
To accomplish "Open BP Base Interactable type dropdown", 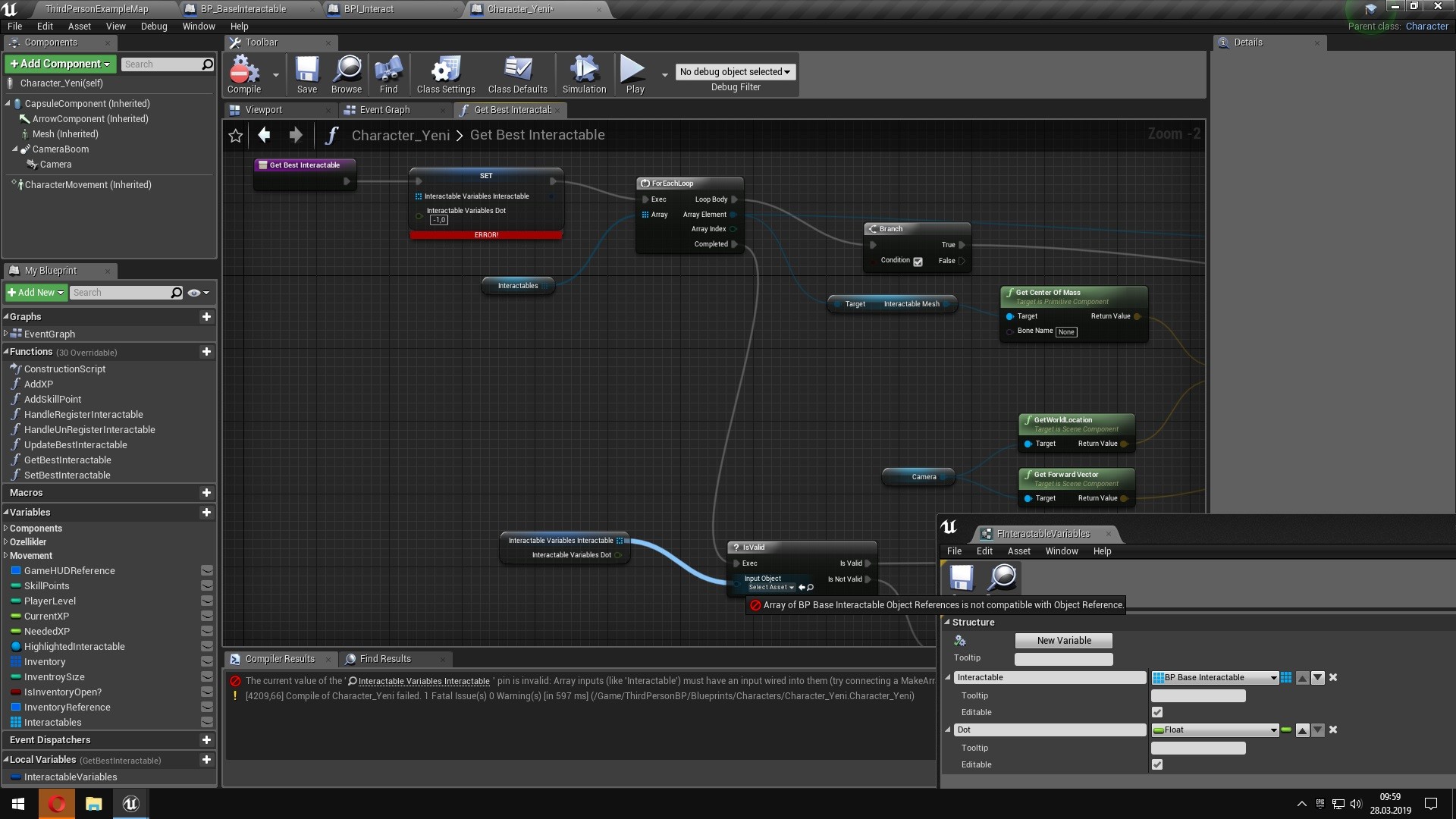I will click(1215, 678).
